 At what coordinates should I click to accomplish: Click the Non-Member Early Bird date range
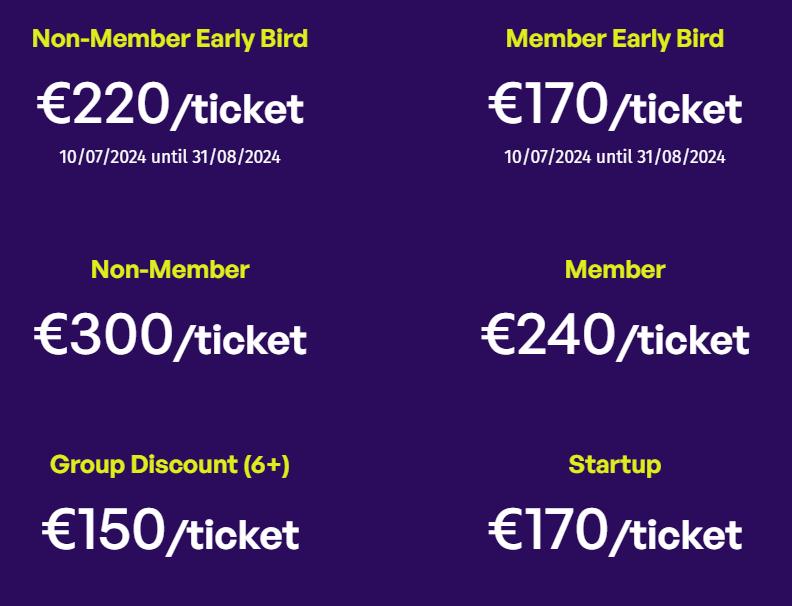(x=170, y=157)
